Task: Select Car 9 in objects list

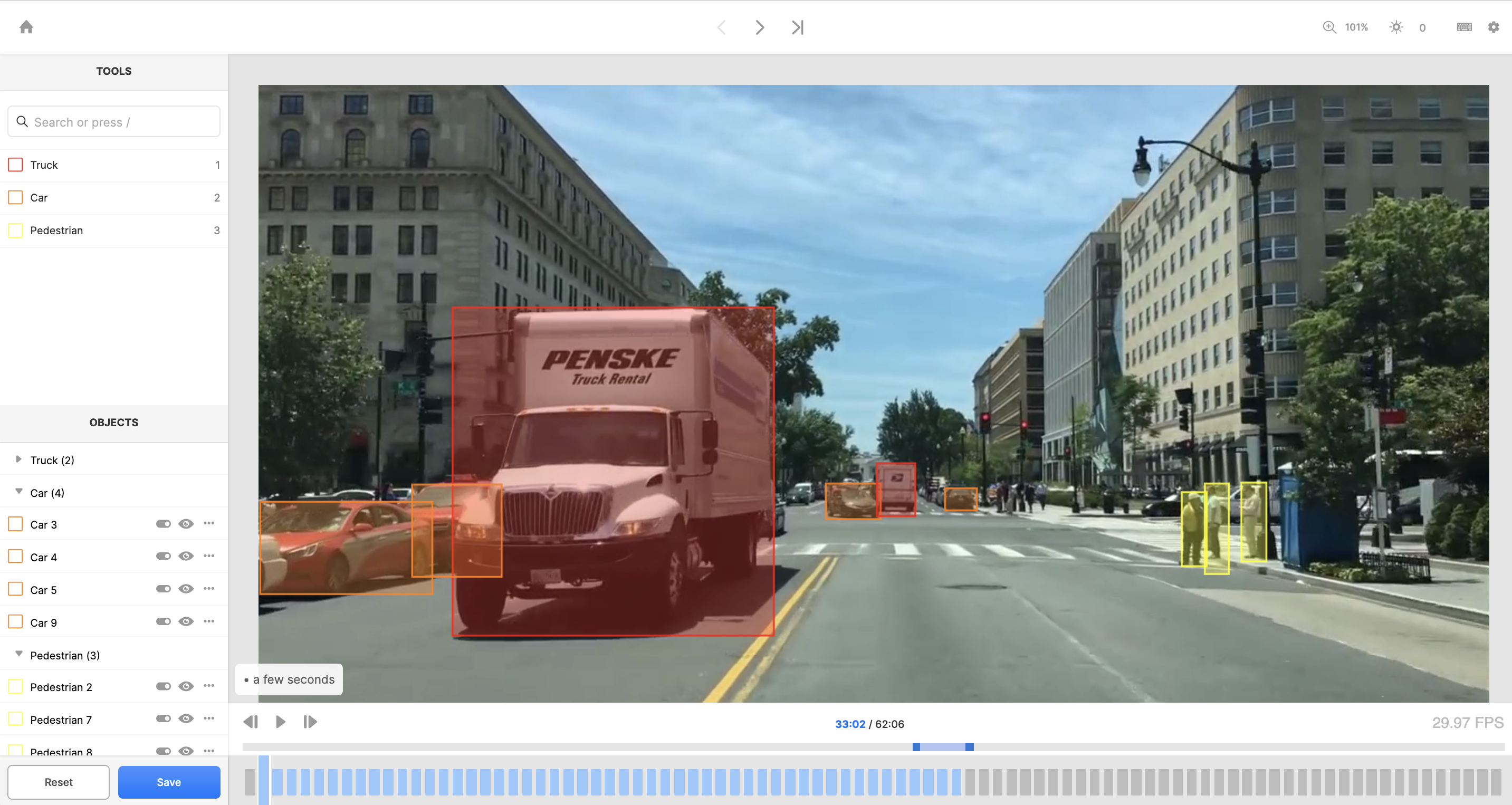Action: pos(114,622)
